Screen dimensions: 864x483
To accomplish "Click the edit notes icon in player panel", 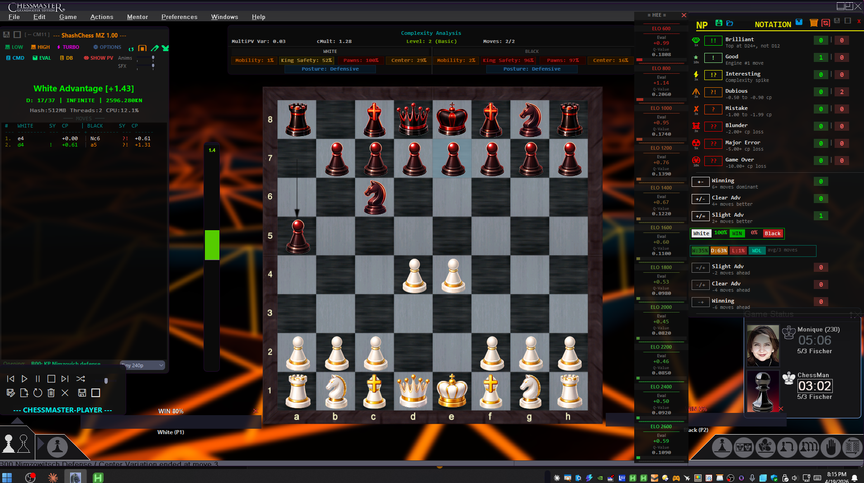I will (10, 393).
